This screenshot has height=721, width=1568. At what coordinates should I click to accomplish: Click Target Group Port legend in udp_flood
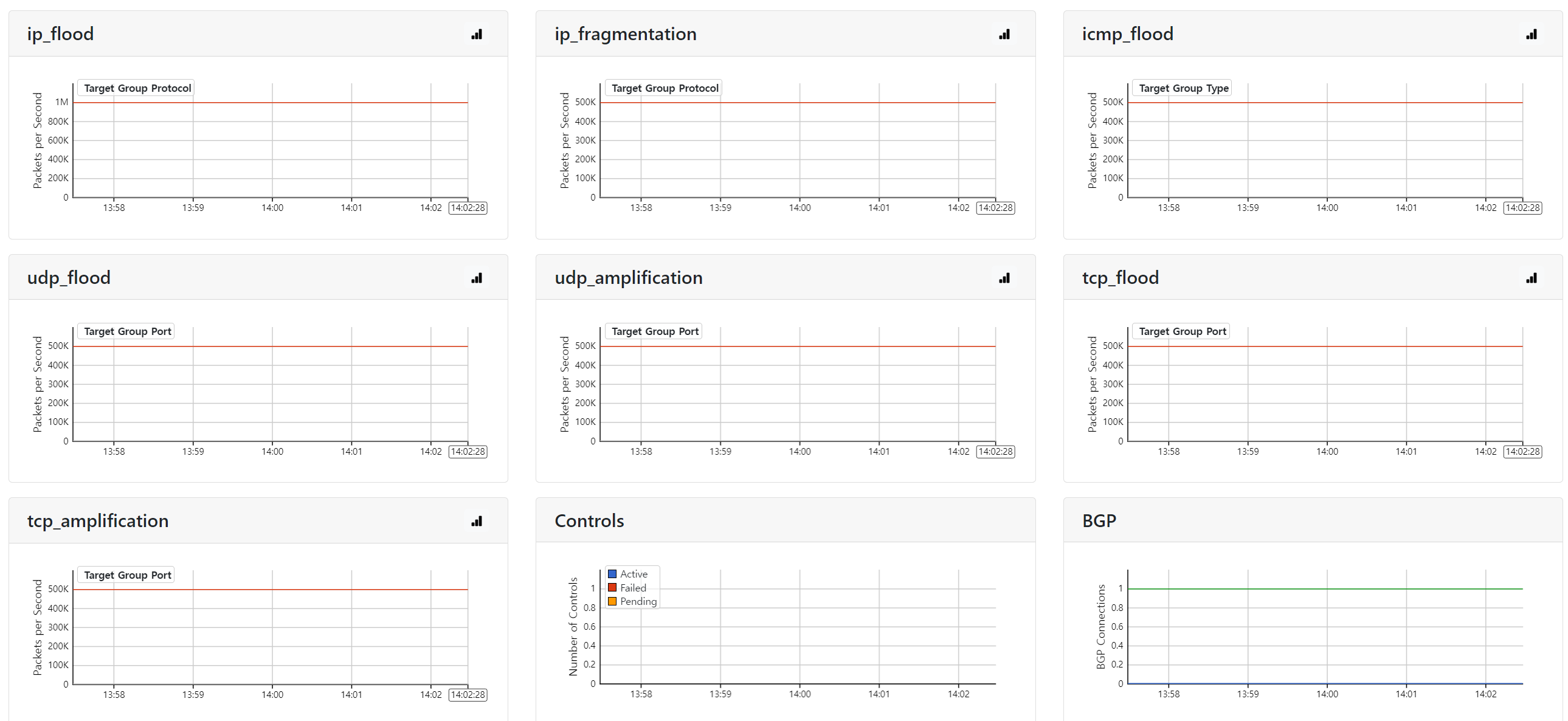127,331
